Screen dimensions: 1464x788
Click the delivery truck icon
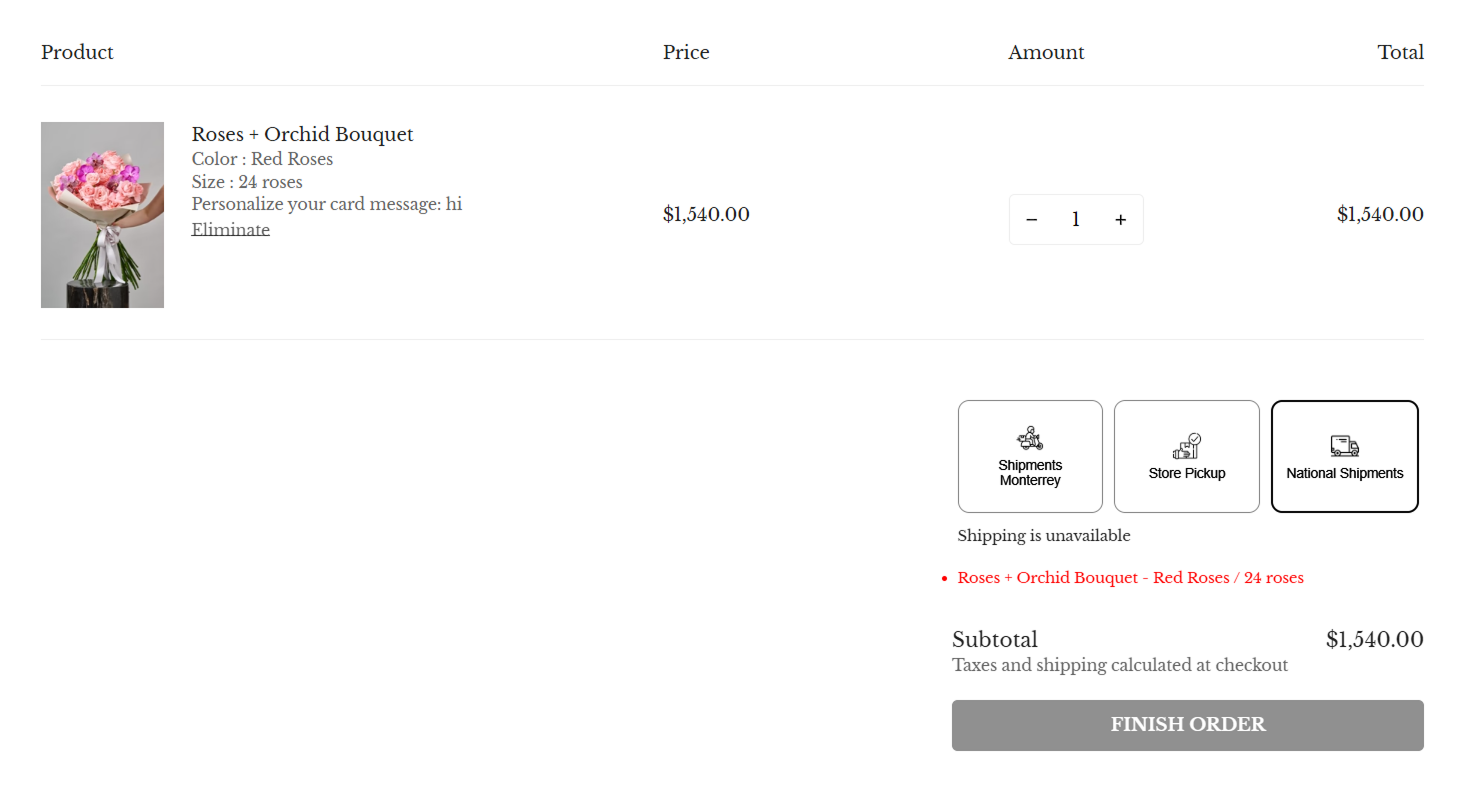click(1344, 446)
